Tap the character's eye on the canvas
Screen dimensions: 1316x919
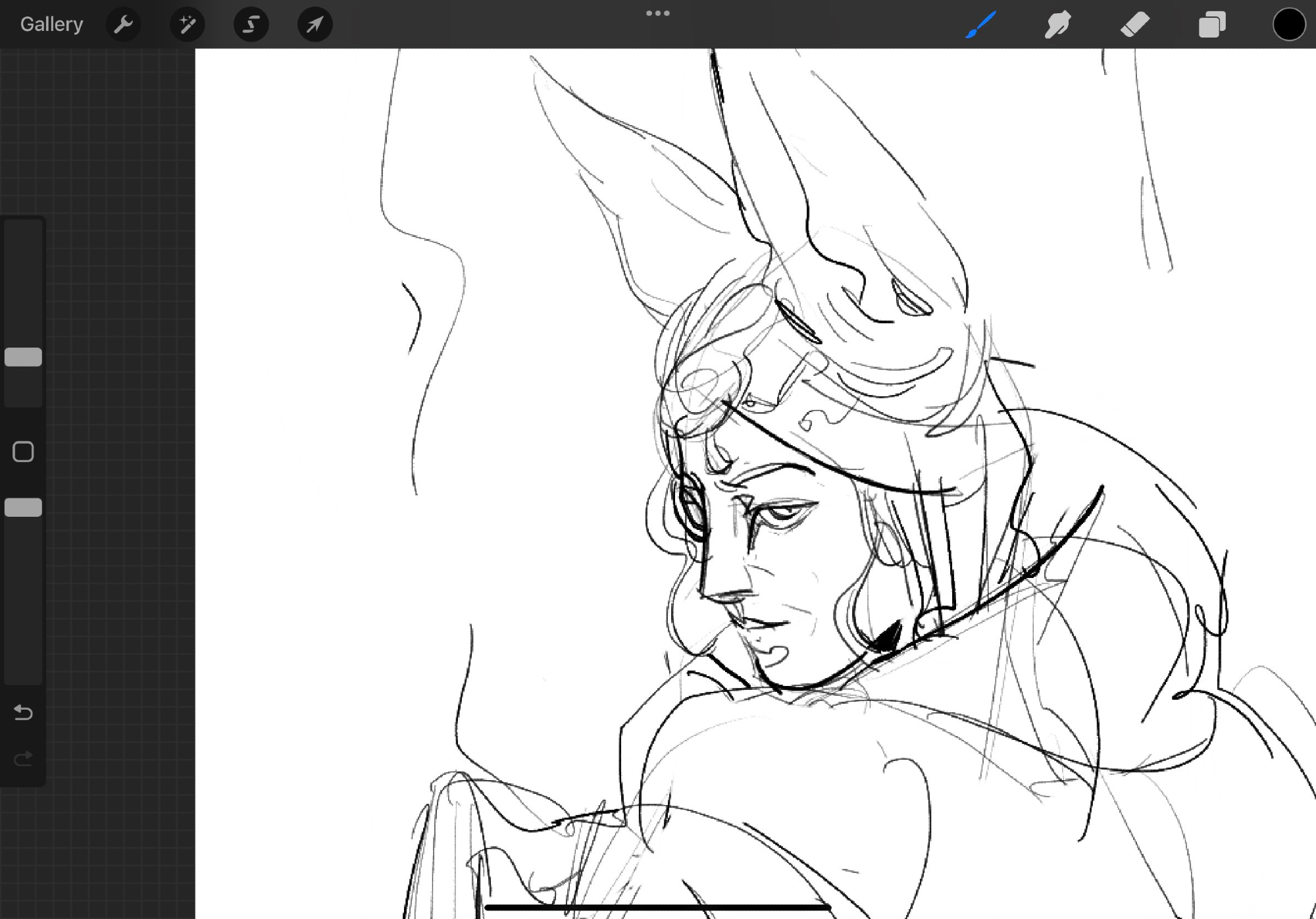tap(782, 513)
